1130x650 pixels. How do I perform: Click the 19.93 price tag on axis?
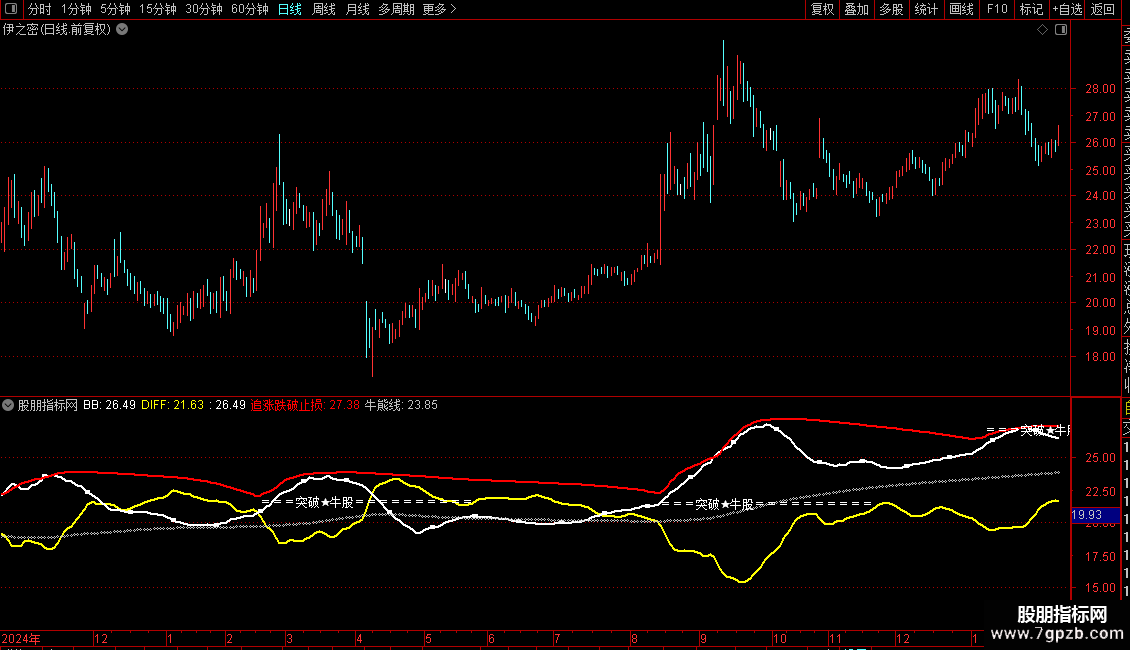(1095, 515)
